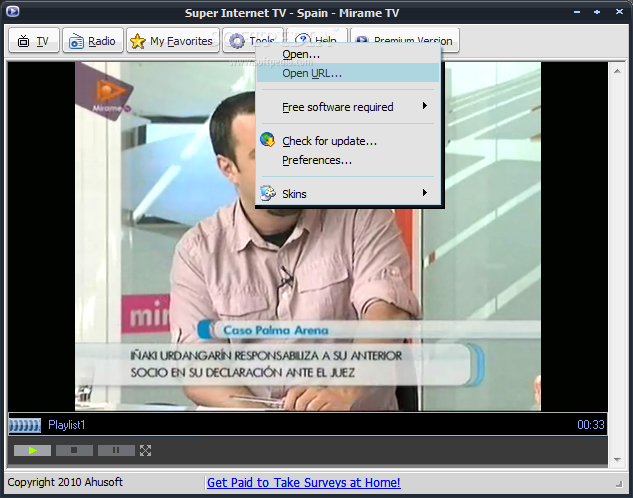Click the Check for update globe icon
The width and height of the screenshot is (633, 498).
tap(268, 140)
